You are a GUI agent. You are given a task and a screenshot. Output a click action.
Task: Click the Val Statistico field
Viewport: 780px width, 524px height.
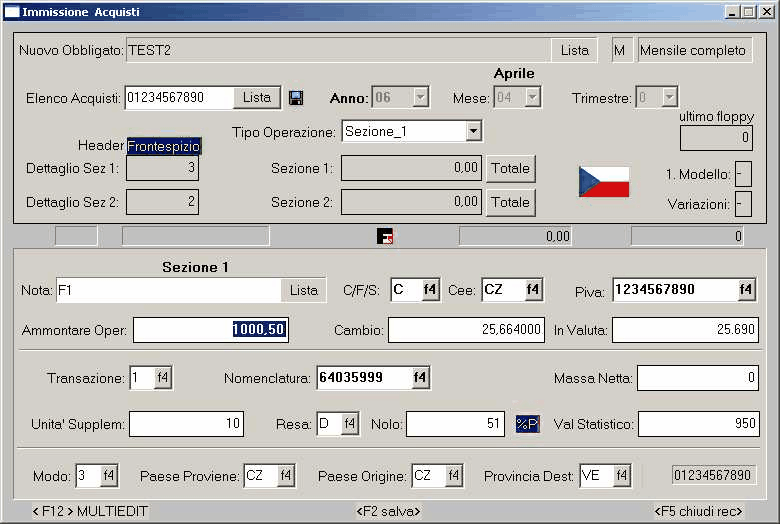coord(699,424)
